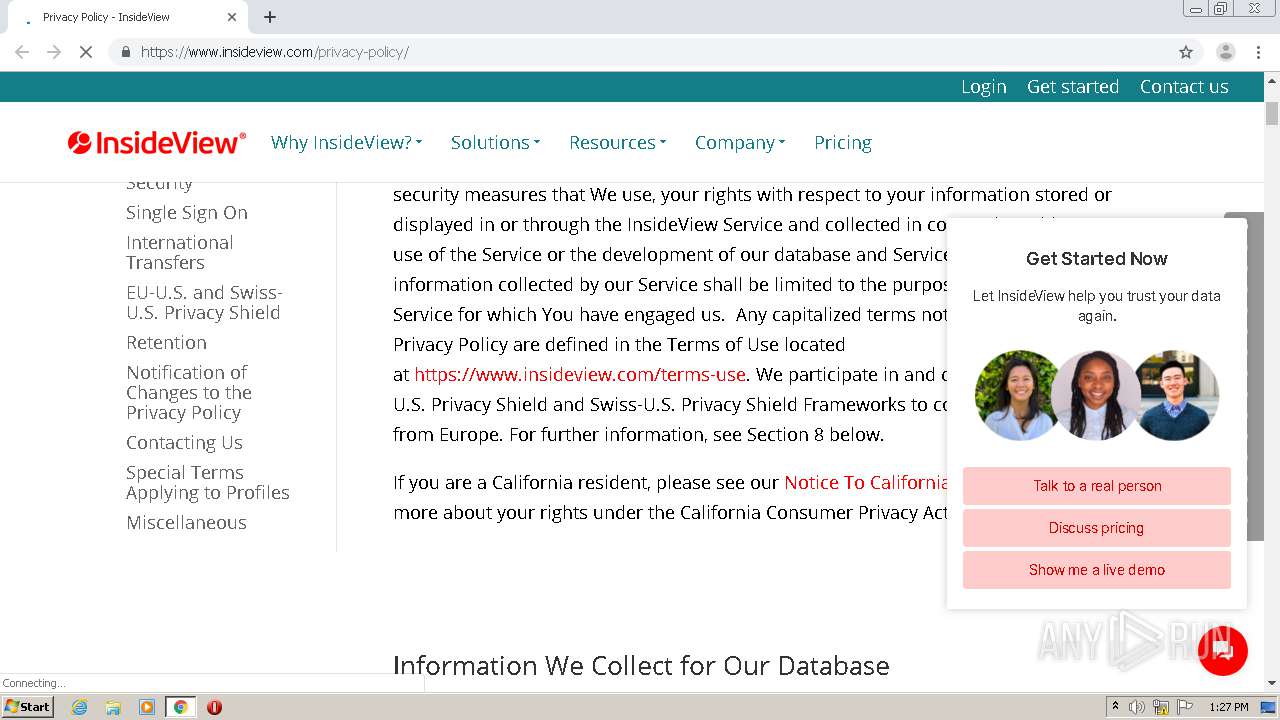
Task: Click the browser back arrow
Action: (22, 52)
